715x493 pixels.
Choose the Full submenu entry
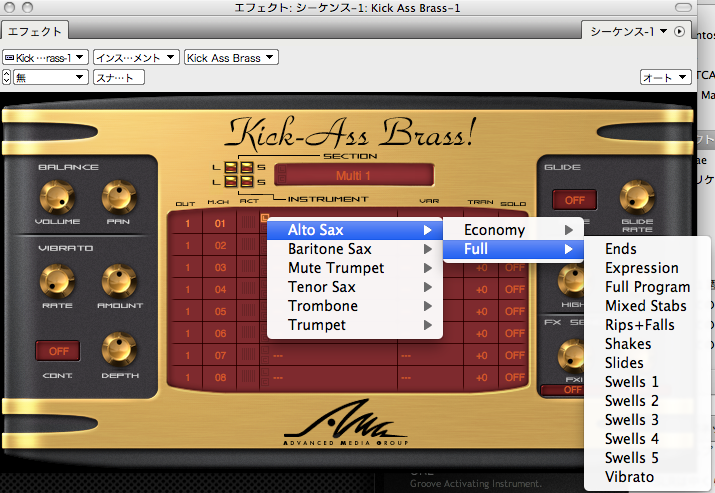point(513,249)
